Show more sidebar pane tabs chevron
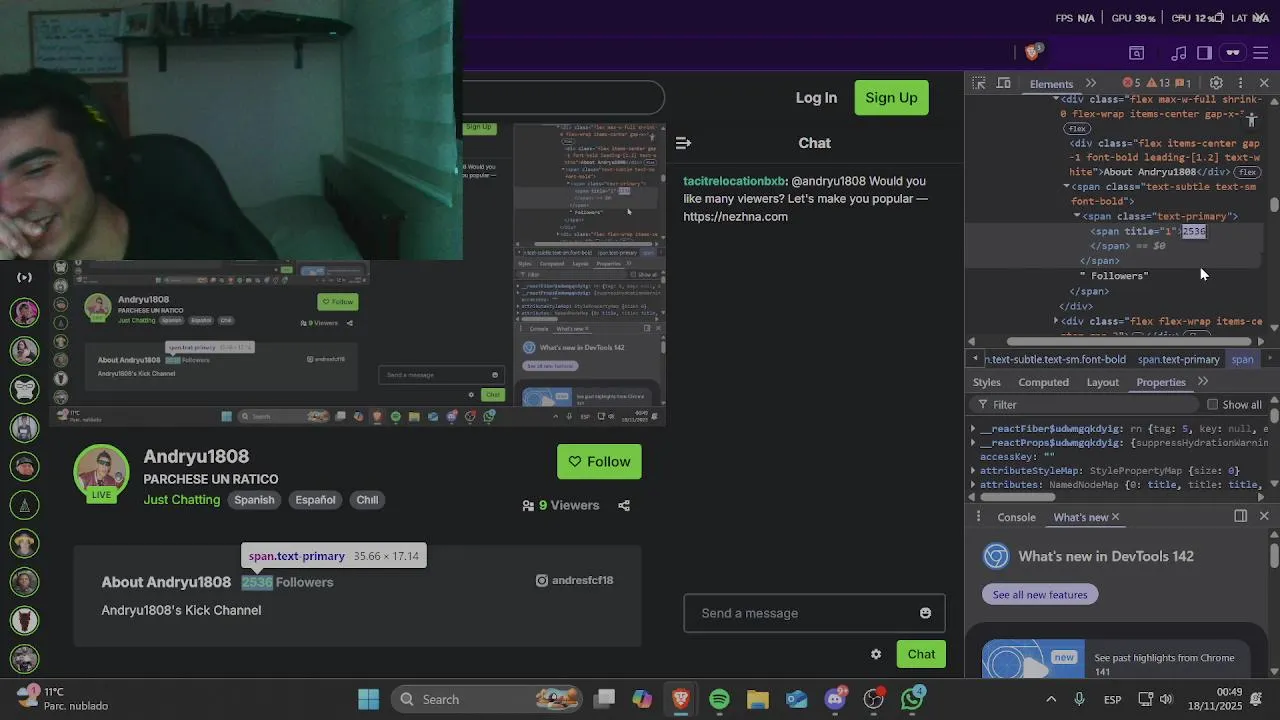 click(1203, 381)
